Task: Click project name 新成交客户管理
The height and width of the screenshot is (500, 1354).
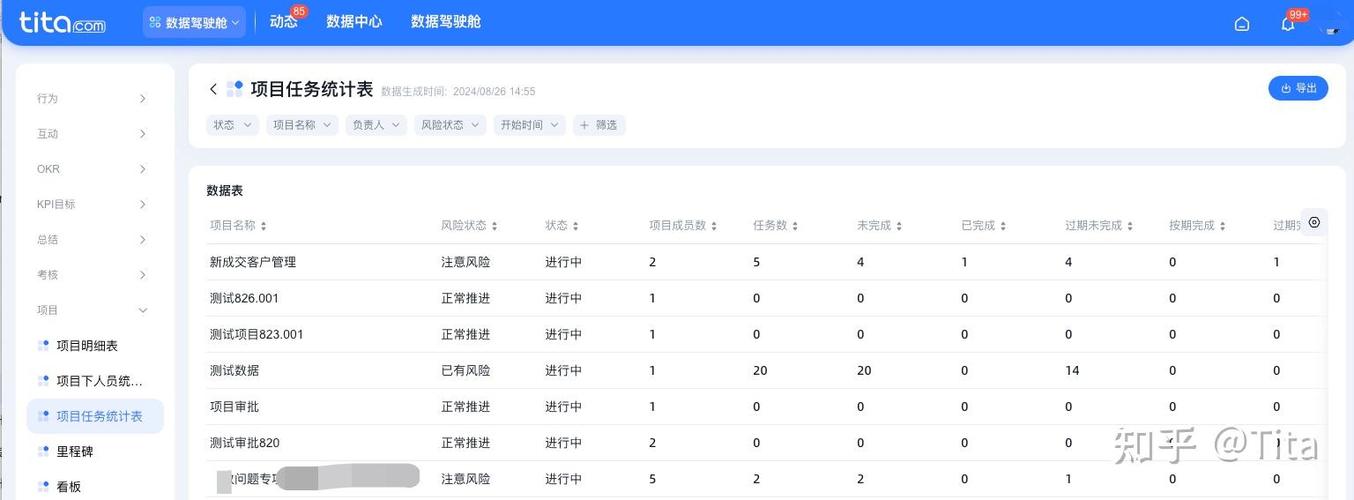Action: [253, 262]
